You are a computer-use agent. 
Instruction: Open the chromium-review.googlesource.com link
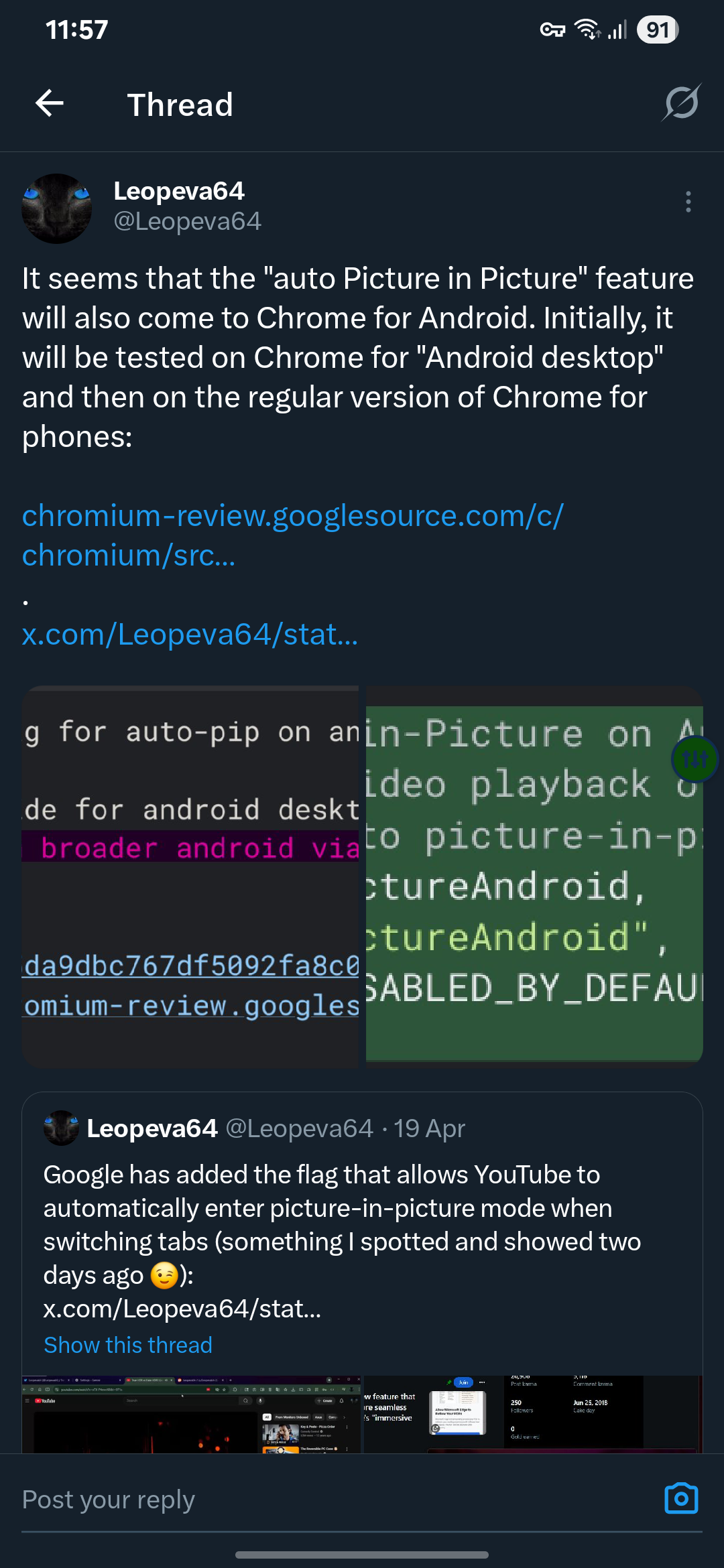(x=293, y=535)
